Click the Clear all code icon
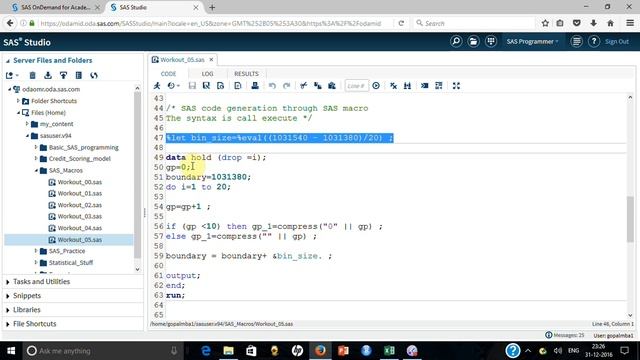640x360 pixels. point(393,86)
